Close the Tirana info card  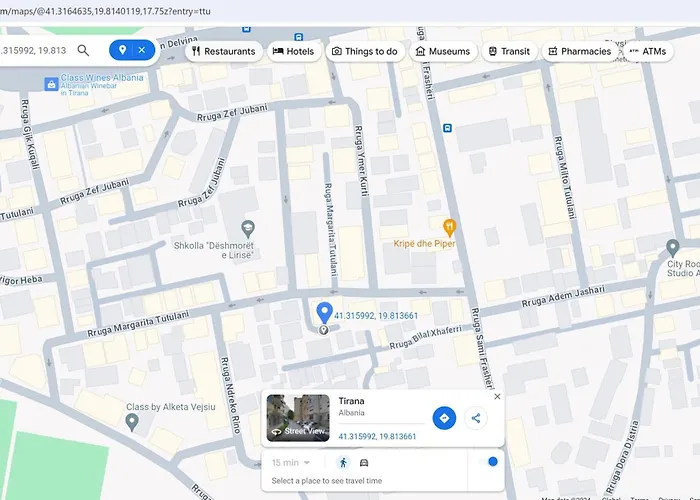point(497,397)
